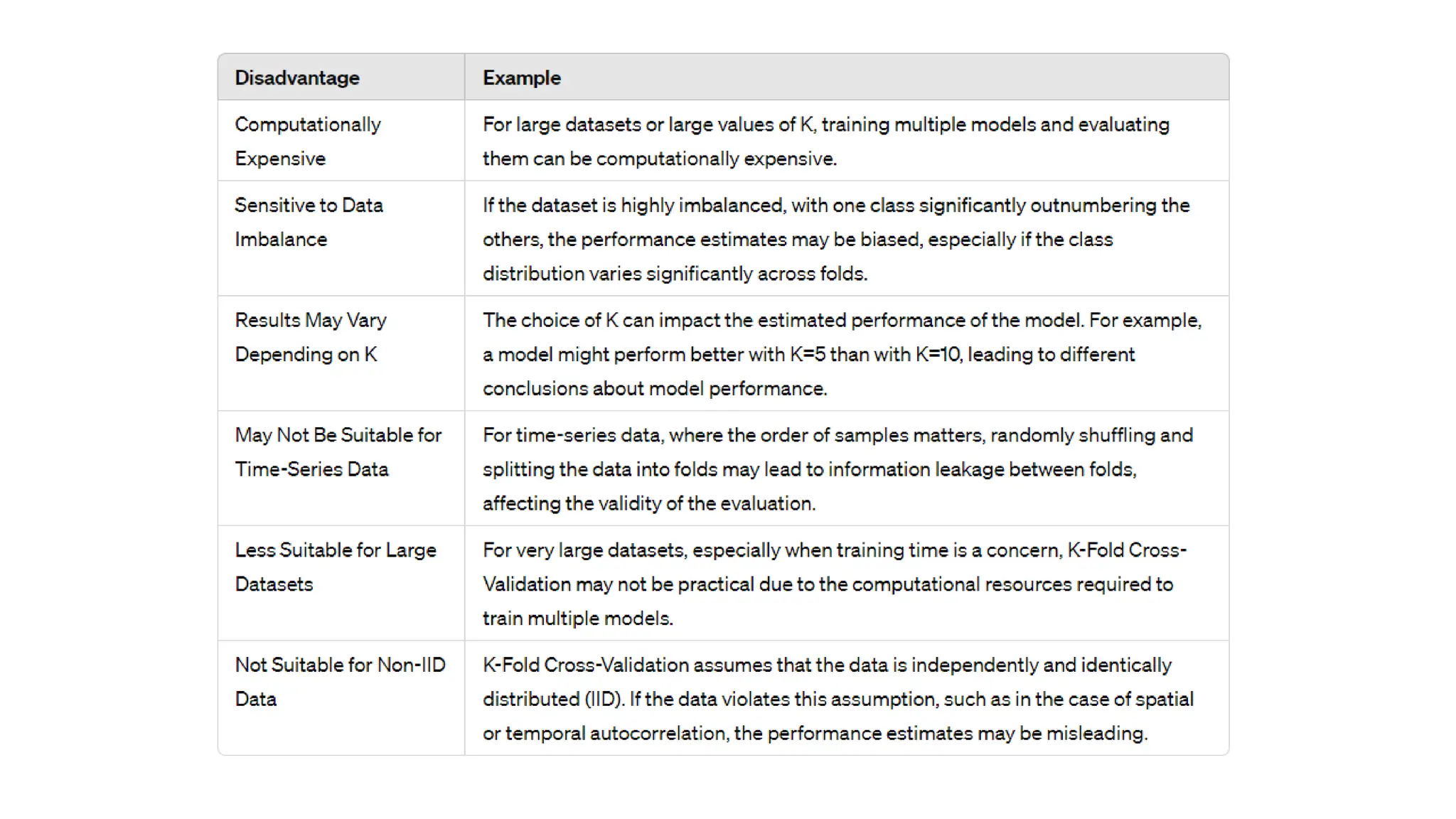Click the Example column header

coord(522,77)
